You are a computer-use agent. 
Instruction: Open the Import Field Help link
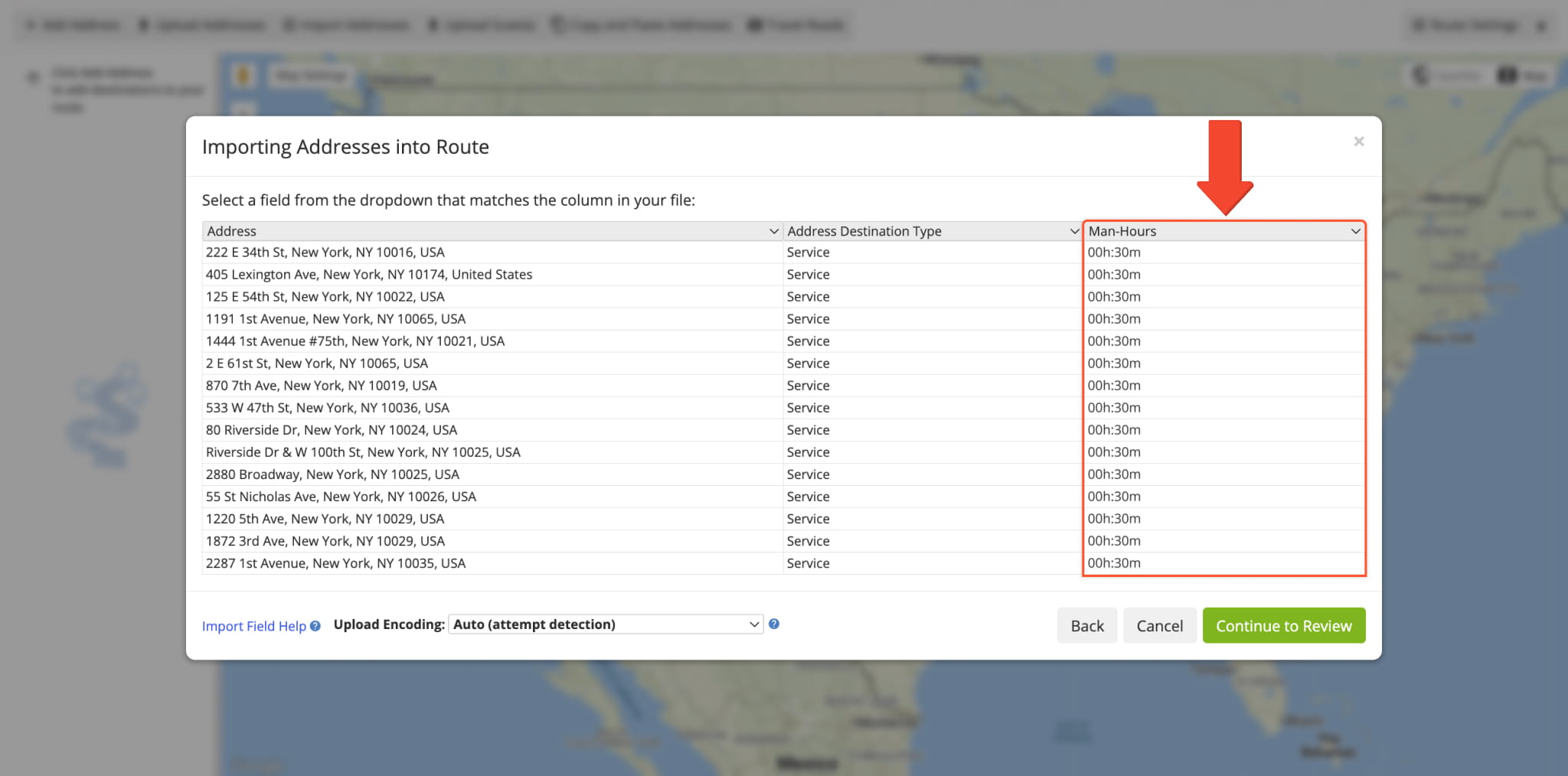pyautogui.click(x=253, y=626)
